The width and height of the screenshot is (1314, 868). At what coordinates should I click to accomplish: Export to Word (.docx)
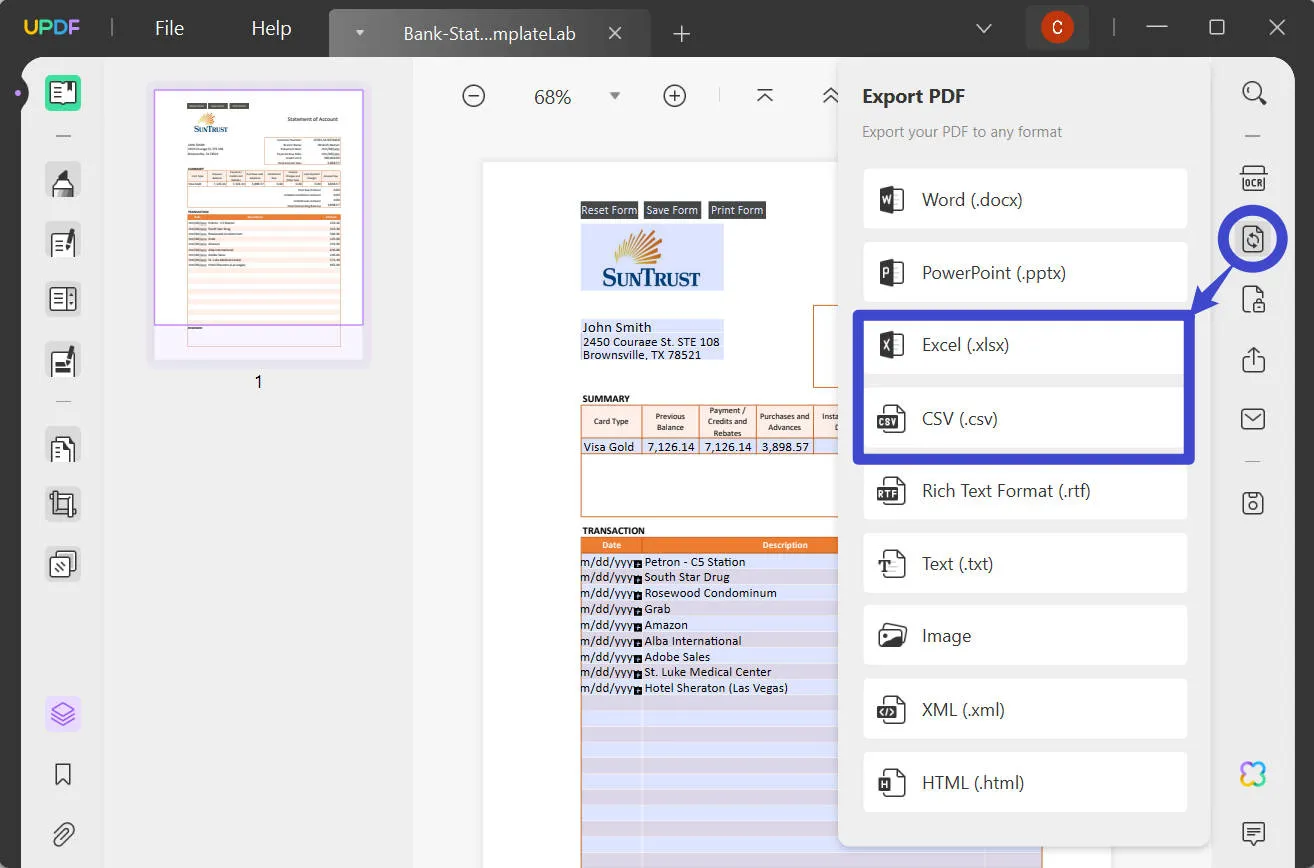click(x=1025, y=199)
